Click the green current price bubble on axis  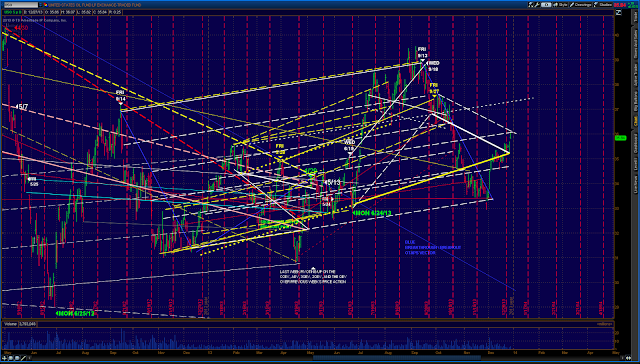[x=620, y=138]
